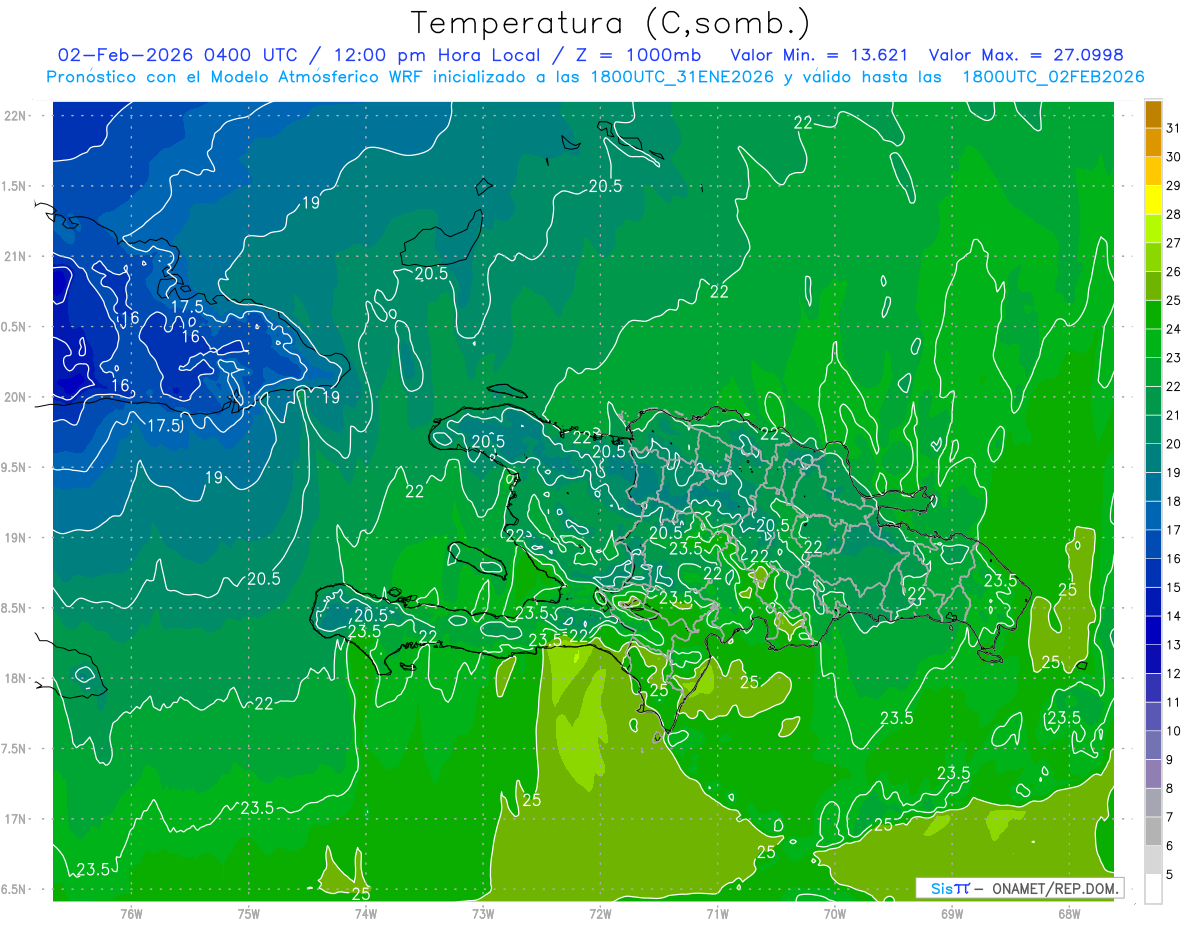Screen dimensions: 1200x927
Task: Click the orange color bar segment between 30 and 31
Action: 1153,143
